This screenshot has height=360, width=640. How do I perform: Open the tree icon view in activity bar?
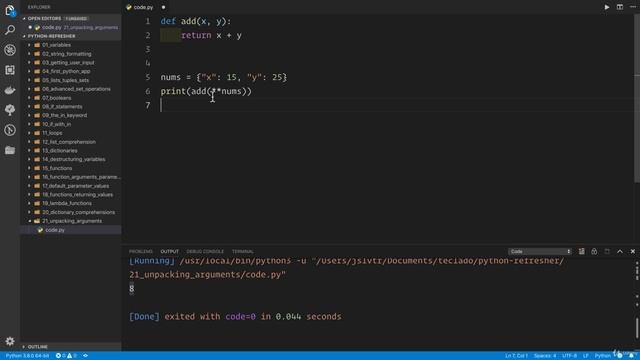(10, 110)
